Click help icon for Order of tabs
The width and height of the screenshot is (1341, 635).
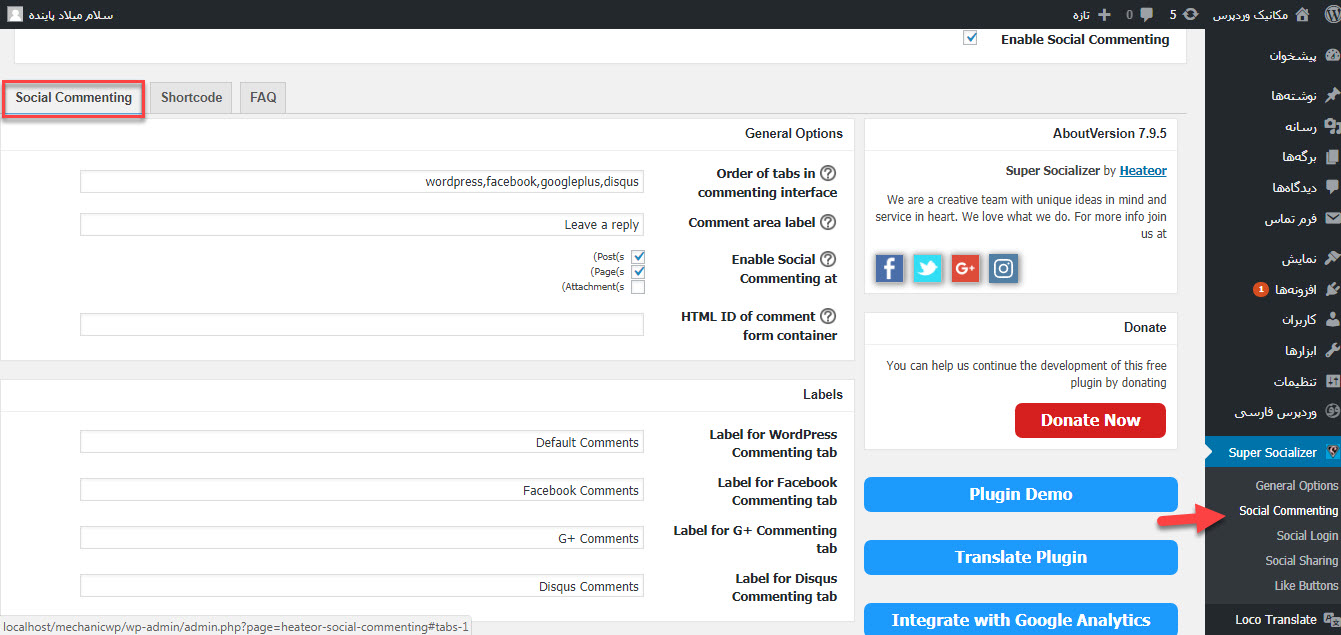pyautogui.click(x=828, y=174)
